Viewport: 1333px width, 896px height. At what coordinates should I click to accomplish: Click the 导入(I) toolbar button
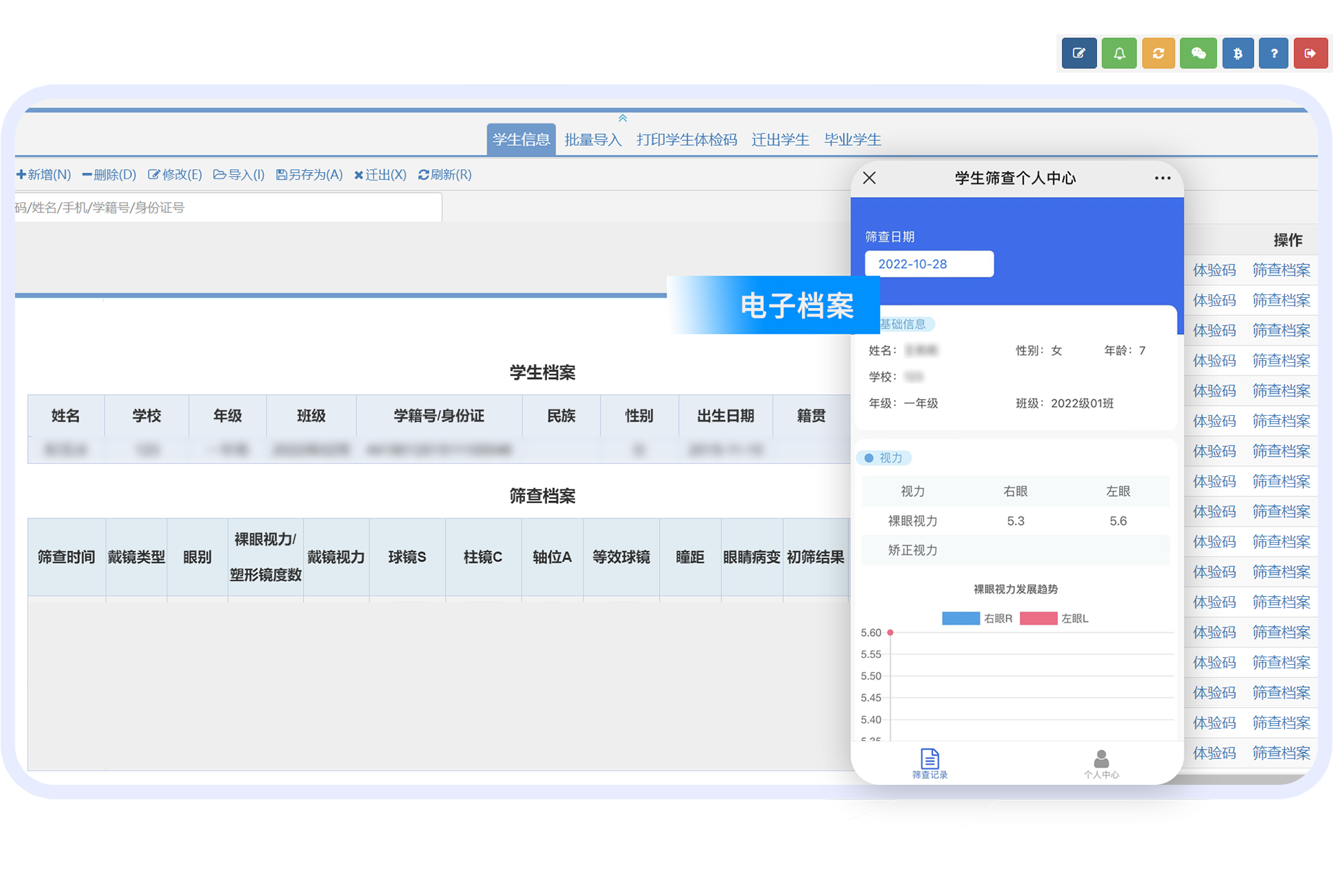(239, 175)
